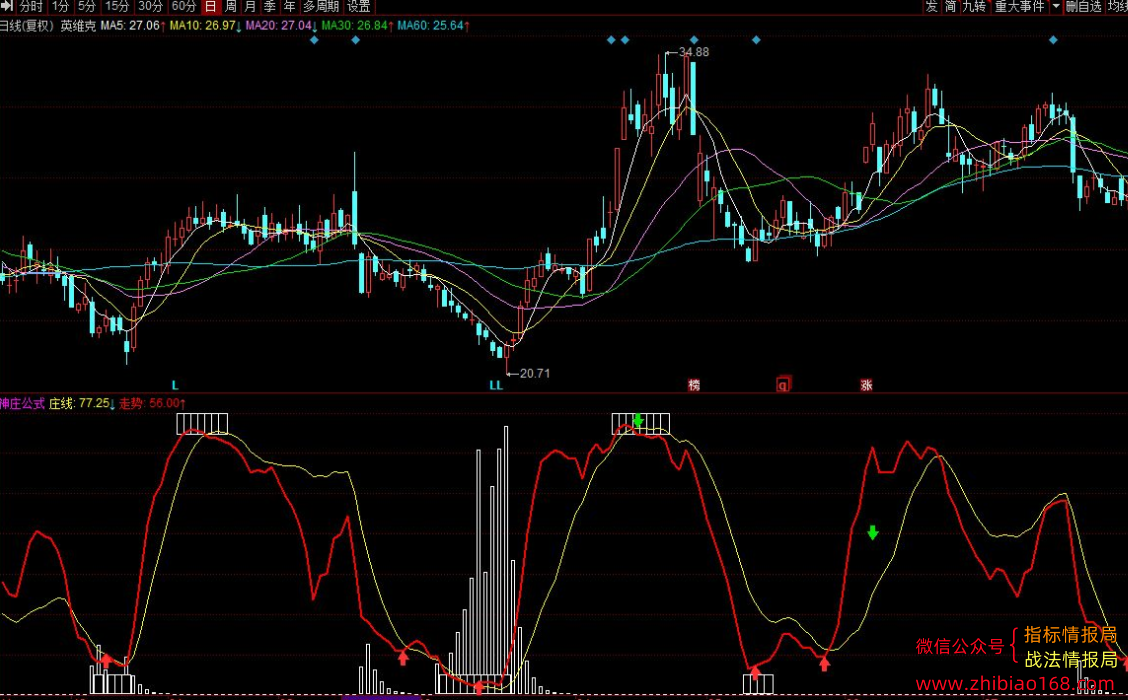Select the 1分 one-minute period
The image size is (1128, 700).
60,6
